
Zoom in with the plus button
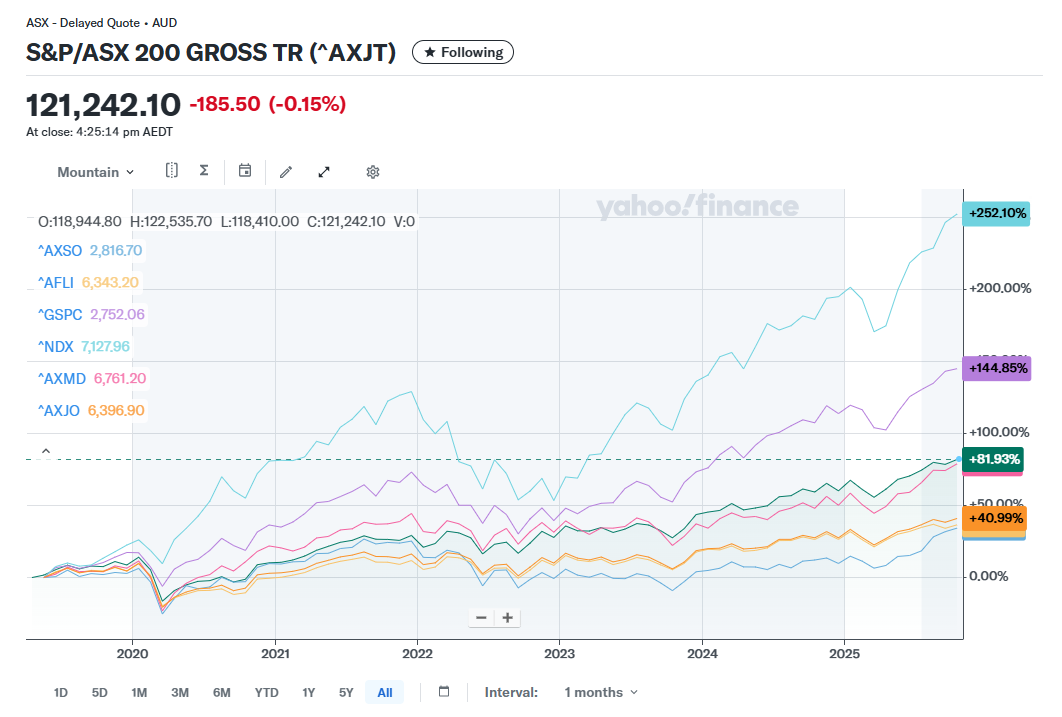click(508, 617)
